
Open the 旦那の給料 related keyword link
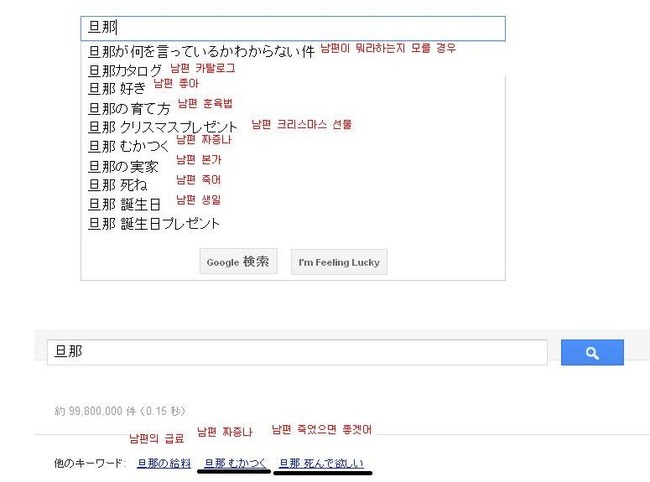[x=164, y=463]
